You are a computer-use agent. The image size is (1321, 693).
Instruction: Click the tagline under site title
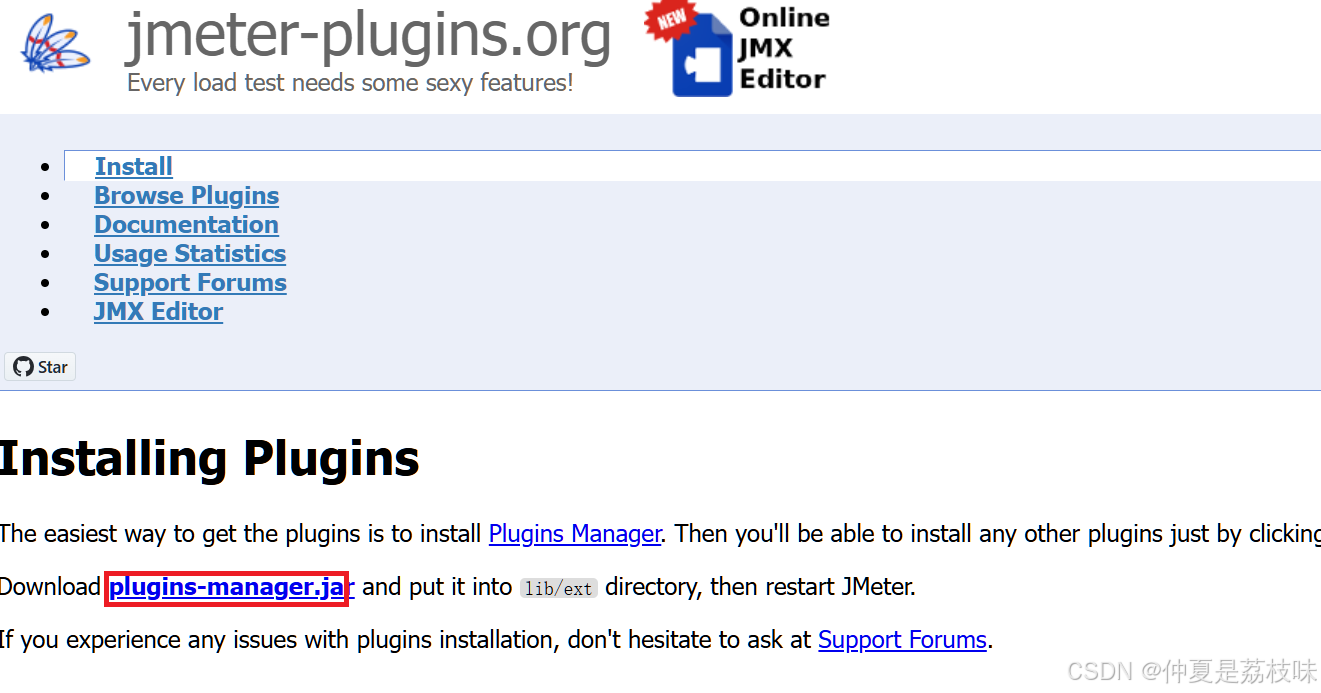coord(350,83)
